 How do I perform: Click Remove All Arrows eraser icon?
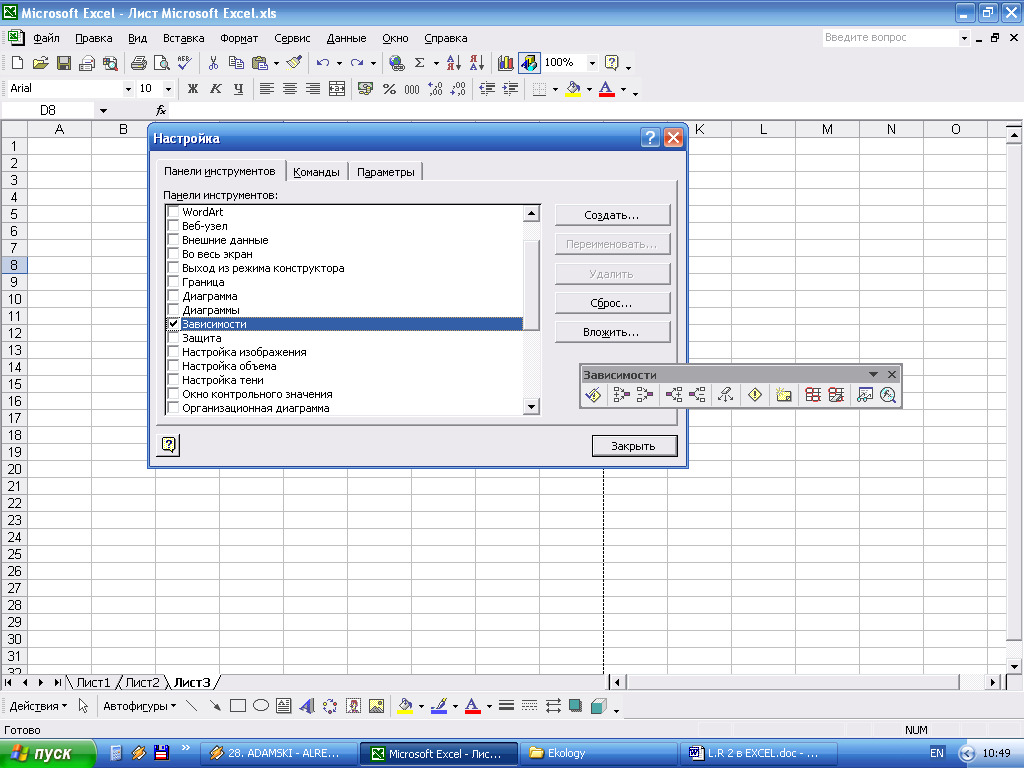click(x=726, y=395)
